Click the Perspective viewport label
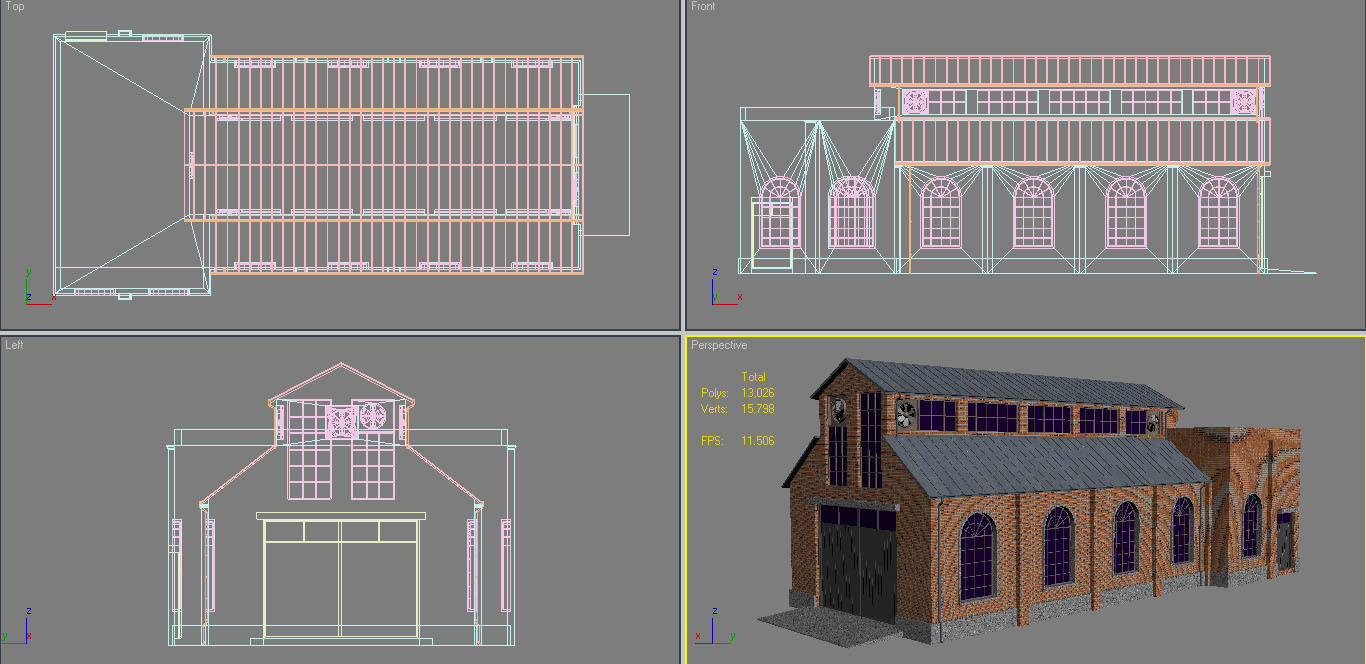The height and width of the screenshot is (664, 1366). click(x=719, y=345)
